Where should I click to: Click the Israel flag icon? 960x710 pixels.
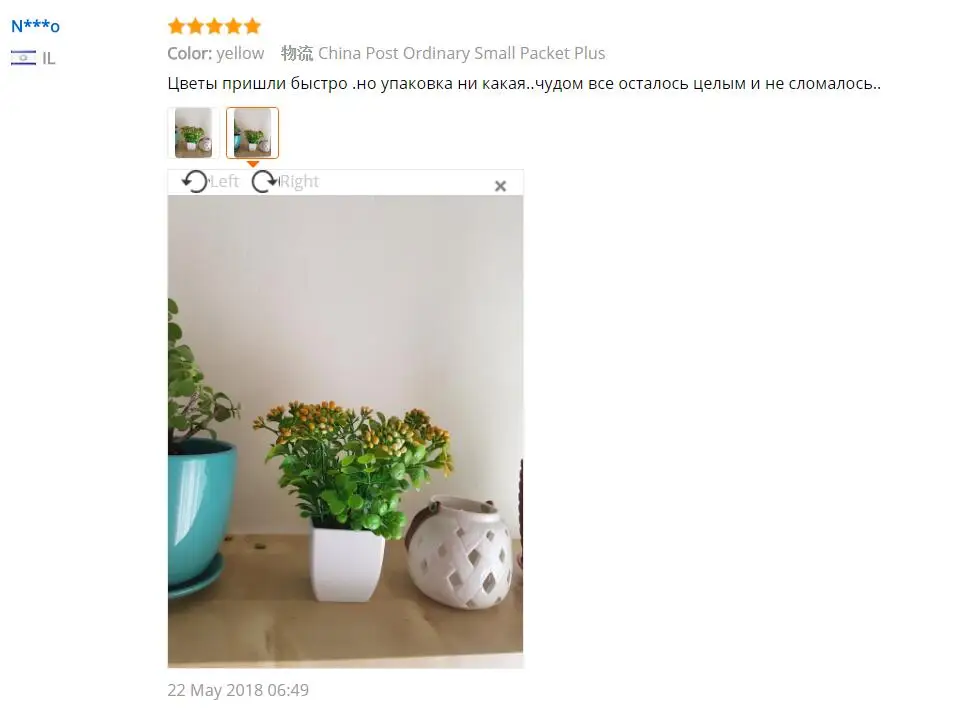pos(23,58)
